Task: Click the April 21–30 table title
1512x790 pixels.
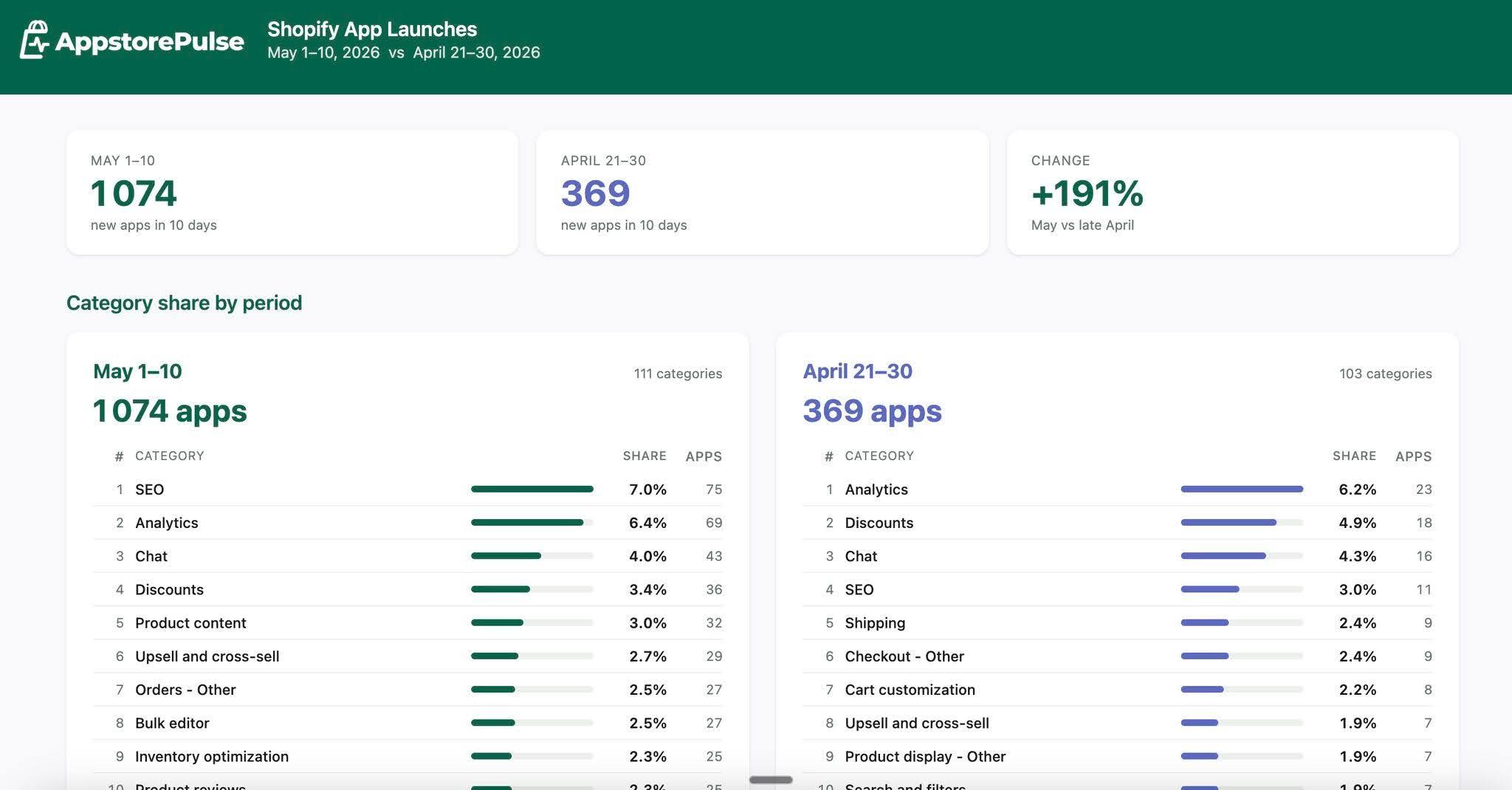Action: pyautogui.click(x=857, y=371)
